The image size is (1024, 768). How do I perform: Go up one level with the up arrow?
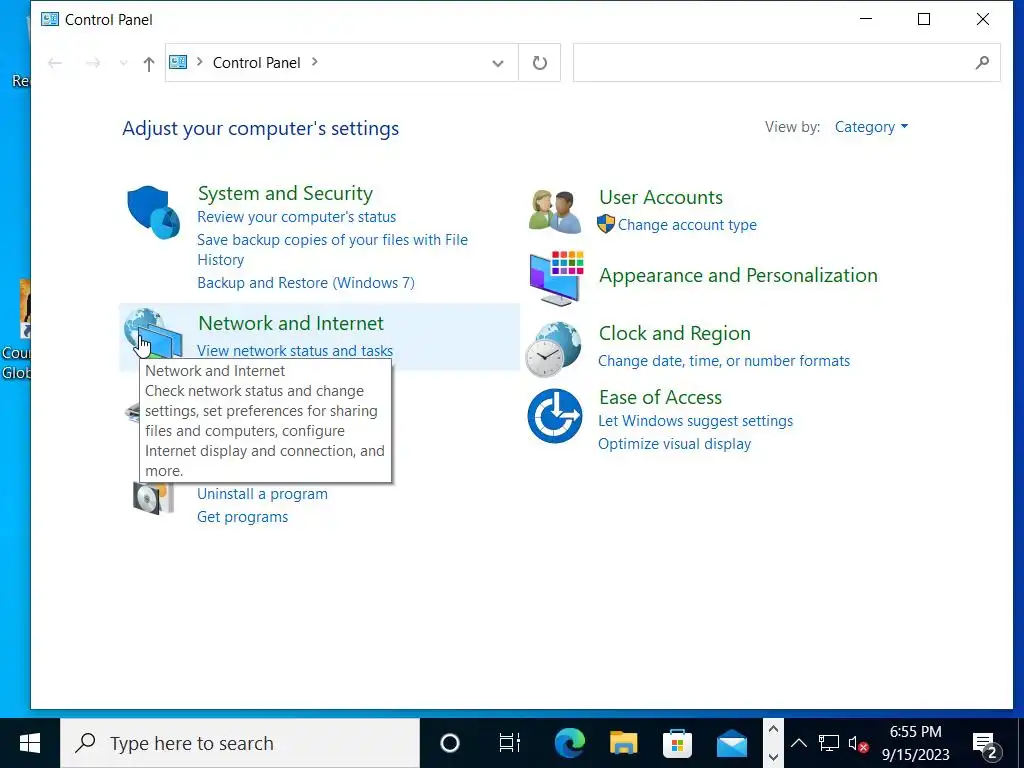(149, 63)
